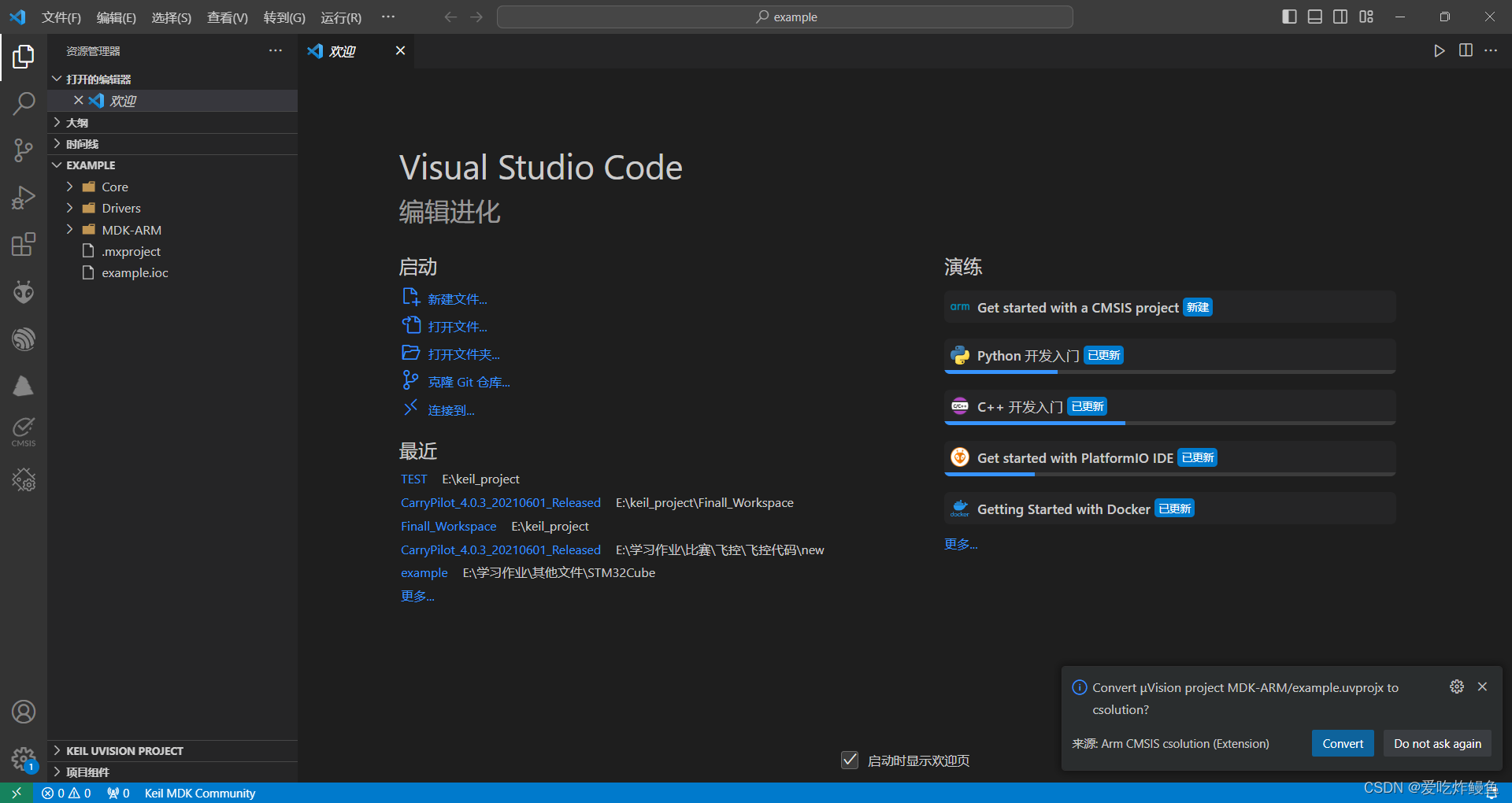This screenshot has height=803, width=1512.
Task: Go forward navigation arrow
Action: [x=476, y=17]
